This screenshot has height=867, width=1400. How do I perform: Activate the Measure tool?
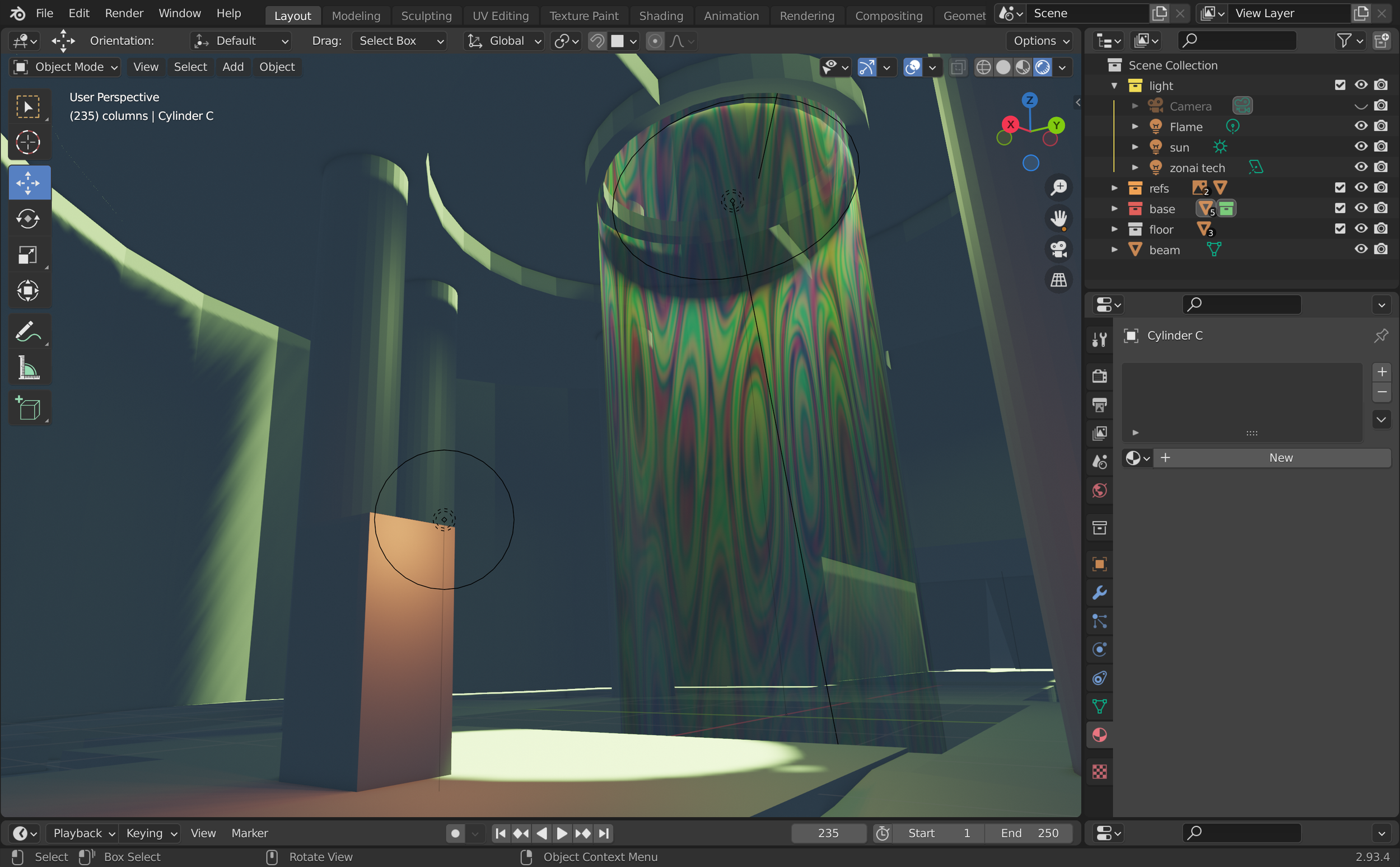click(x=29, y=368)
